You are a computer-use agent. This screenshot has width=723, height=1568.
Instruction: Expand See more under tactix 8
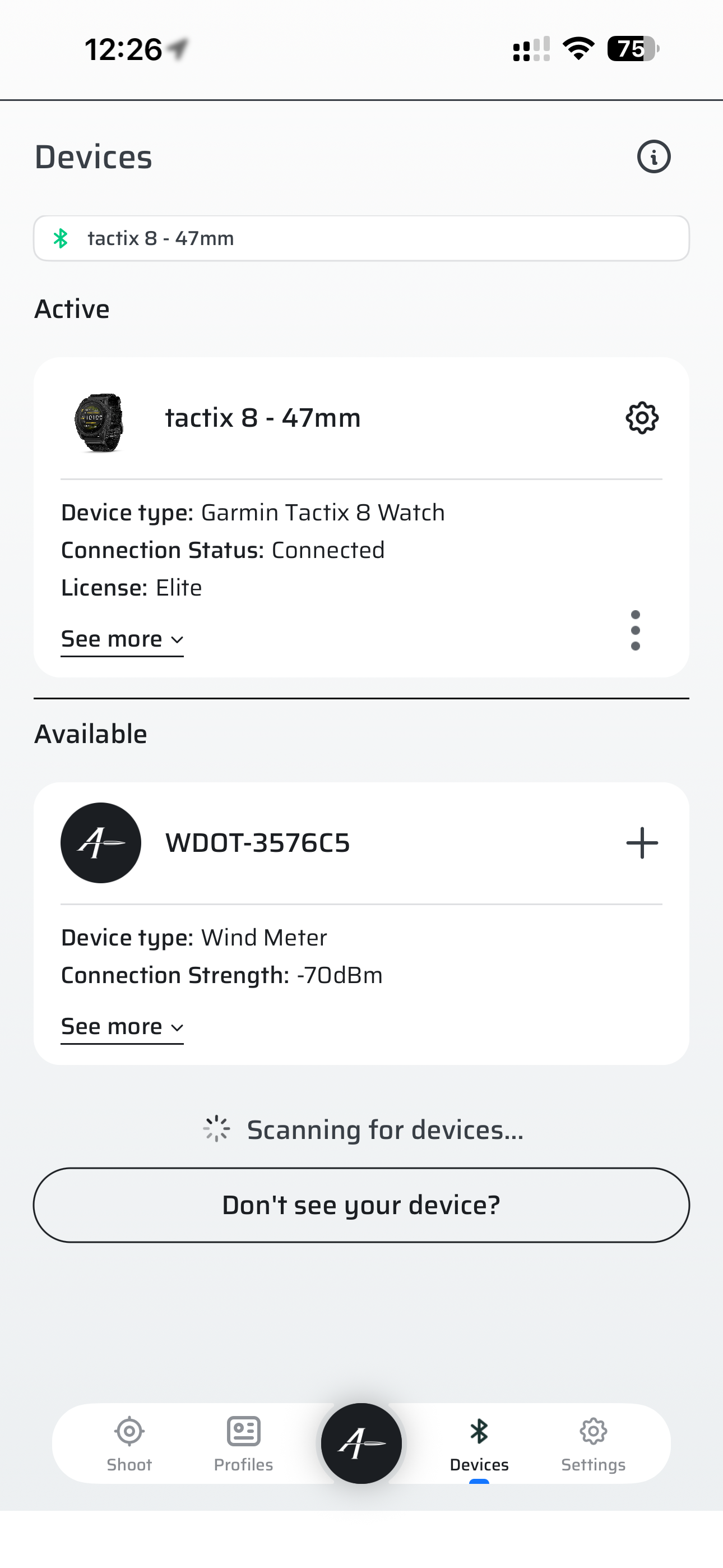pos(122,640)
